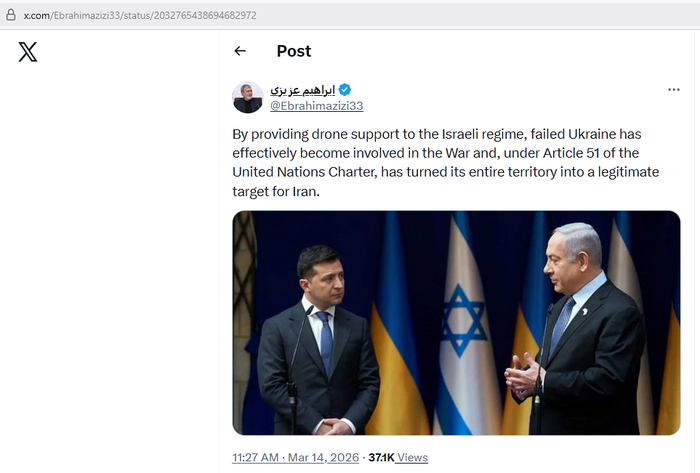Open the 11:27 AM Mar 14, 2026 timestamp
Image resolution: width=700 pixels, height=473 pixels.
295,457
